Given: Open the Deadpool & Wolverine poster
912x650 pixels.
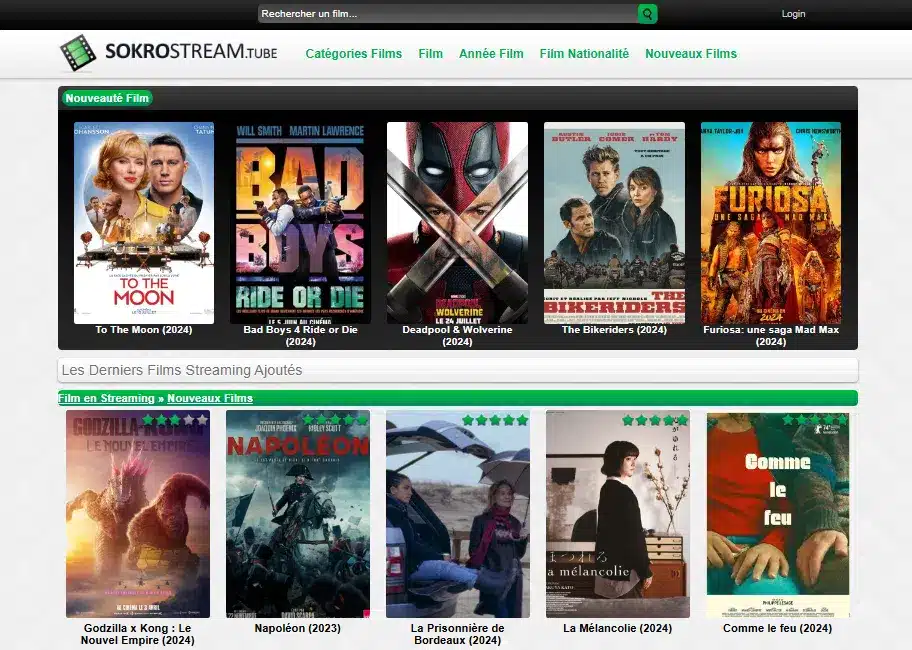Looking at the screenshot, I should pos(457,223).
